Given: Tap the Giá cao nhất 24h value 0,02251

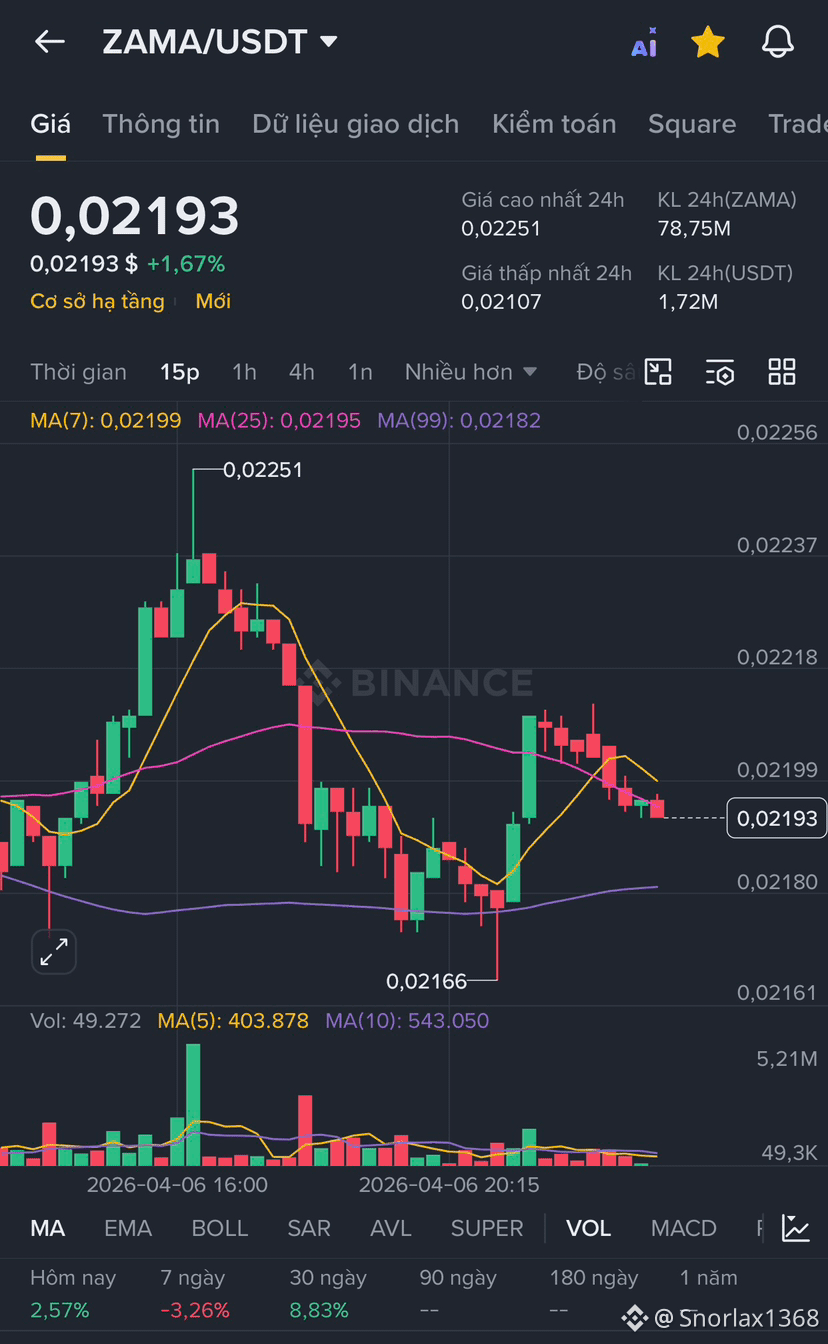Looking at the screenshot, I should pyautogui.click(x=501, y=228).
